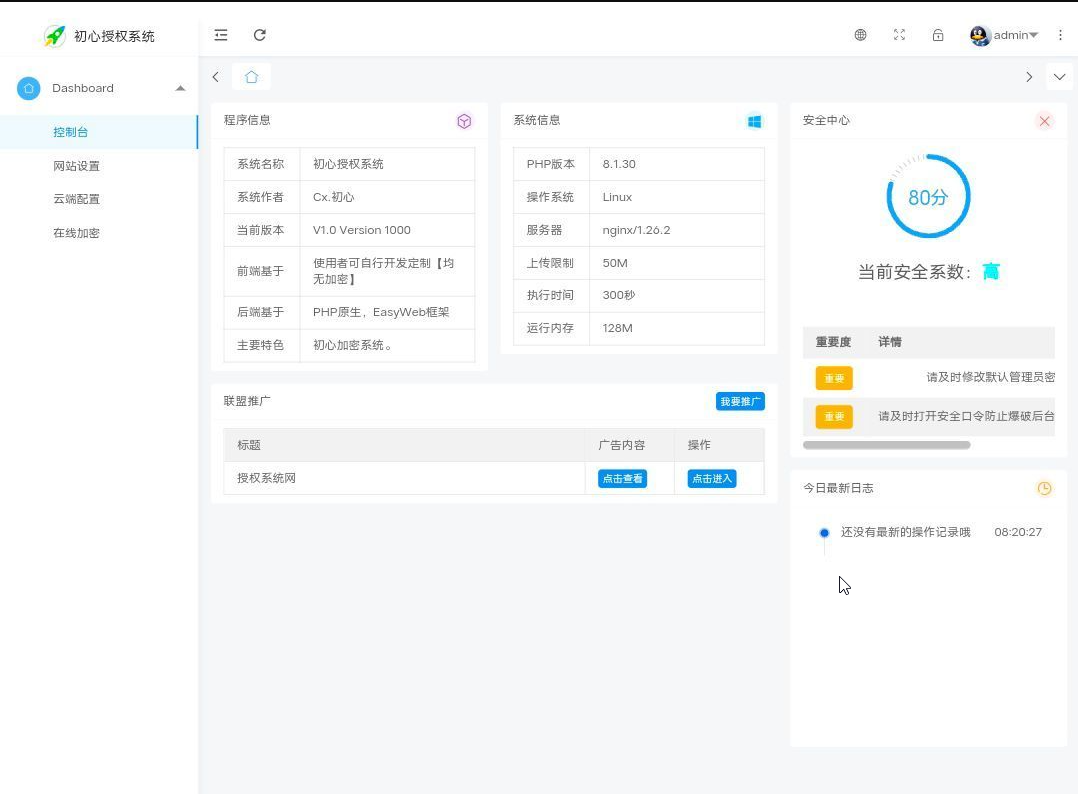1078x794 pixels.
Task: Click the admin penguin avatar
Action: click(x=979, y=35)
